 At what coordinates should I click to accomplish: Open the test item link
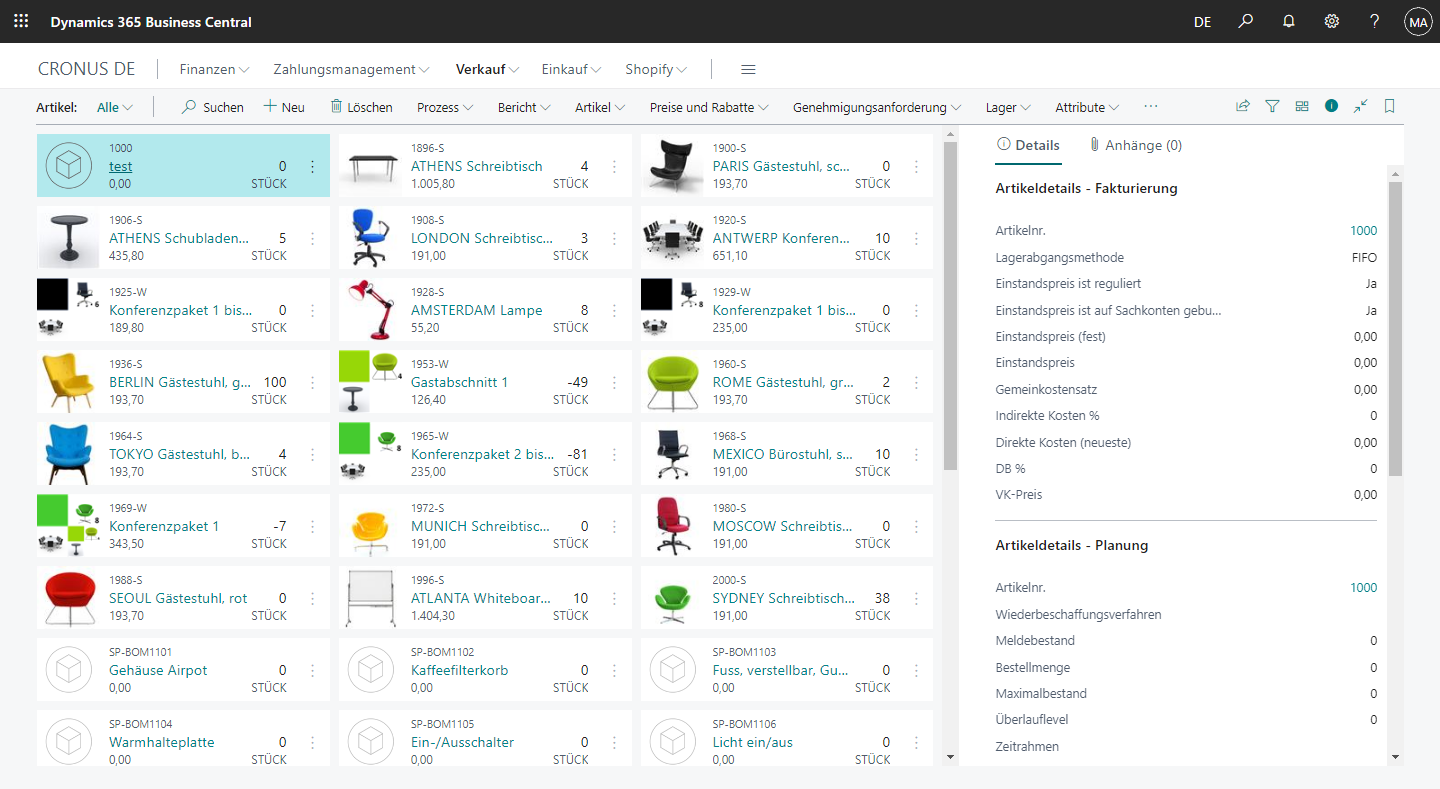(120, 167)
